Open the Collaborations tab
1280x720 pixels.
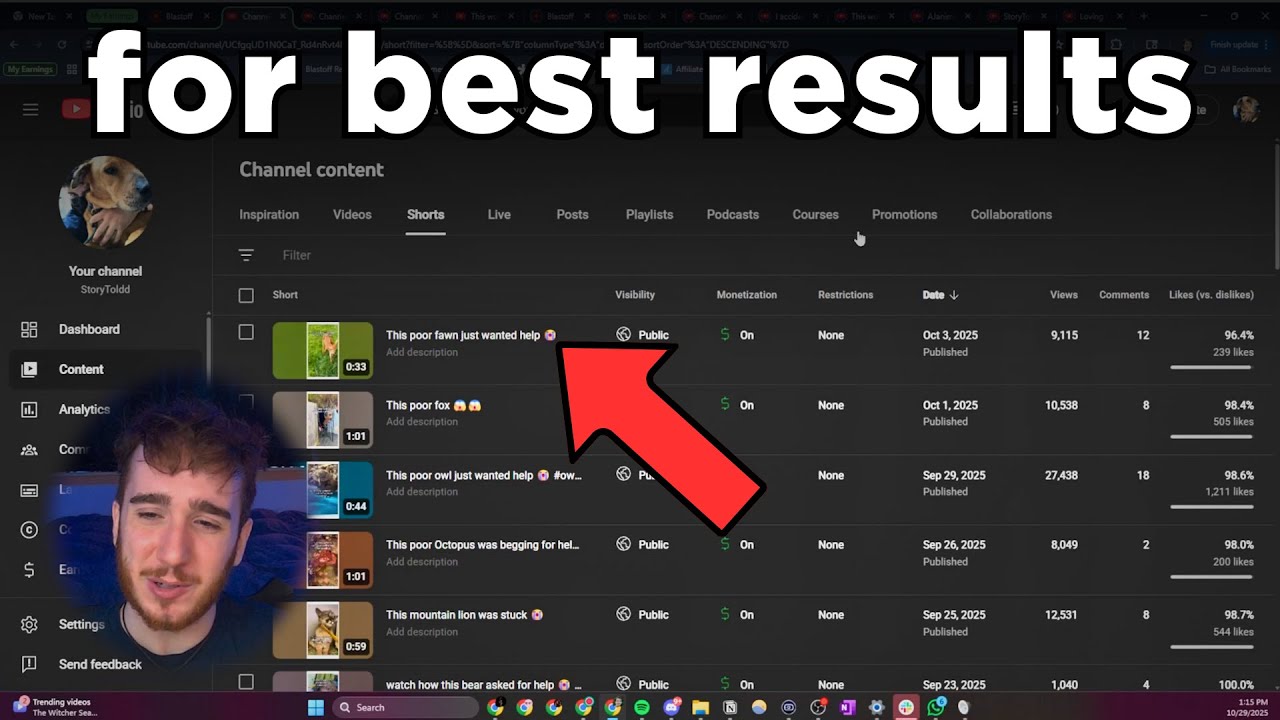tap(1011, 215)
